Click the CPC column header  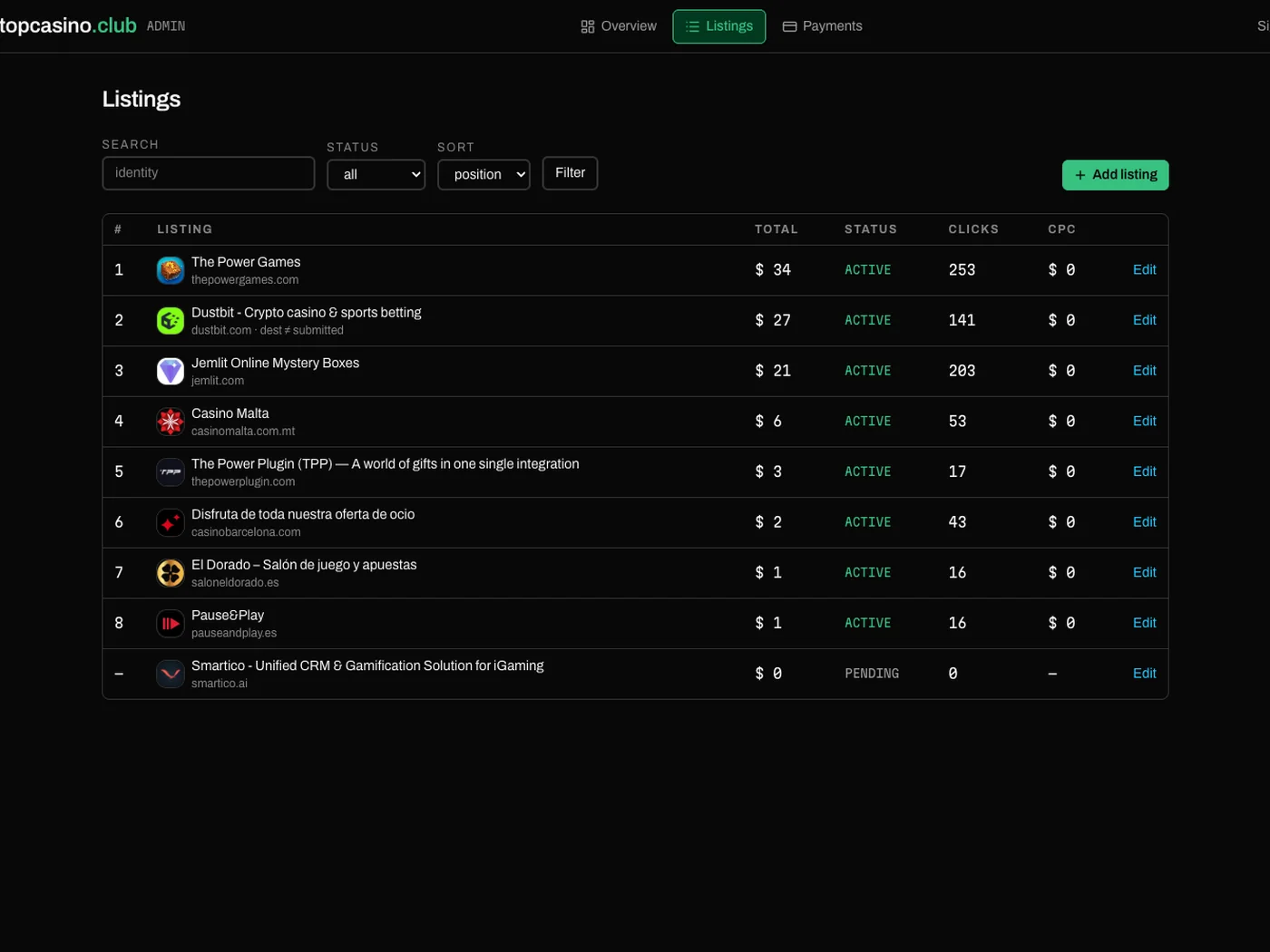[x=1061, y=229]
